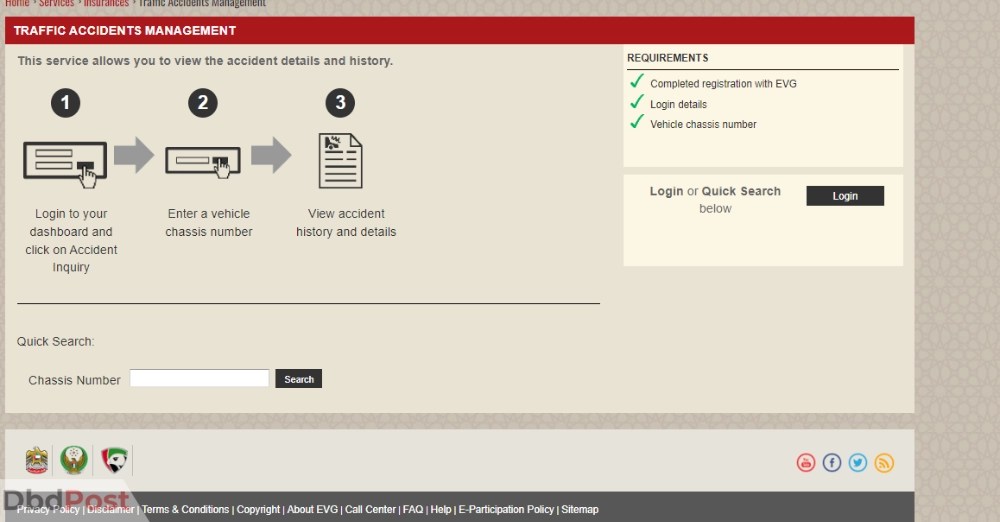Click 'Vehicle chassis number' requirement text

coord(703,124)
